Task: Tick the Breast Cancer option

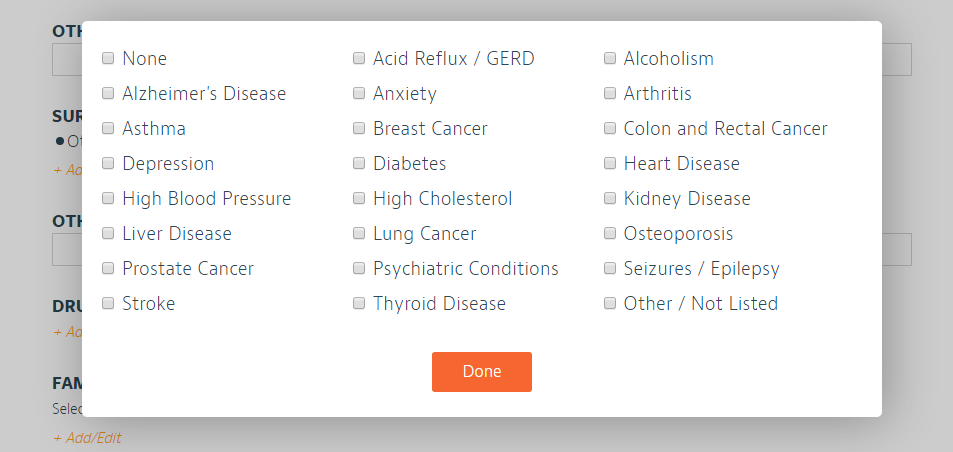Action: pos(359,129)
